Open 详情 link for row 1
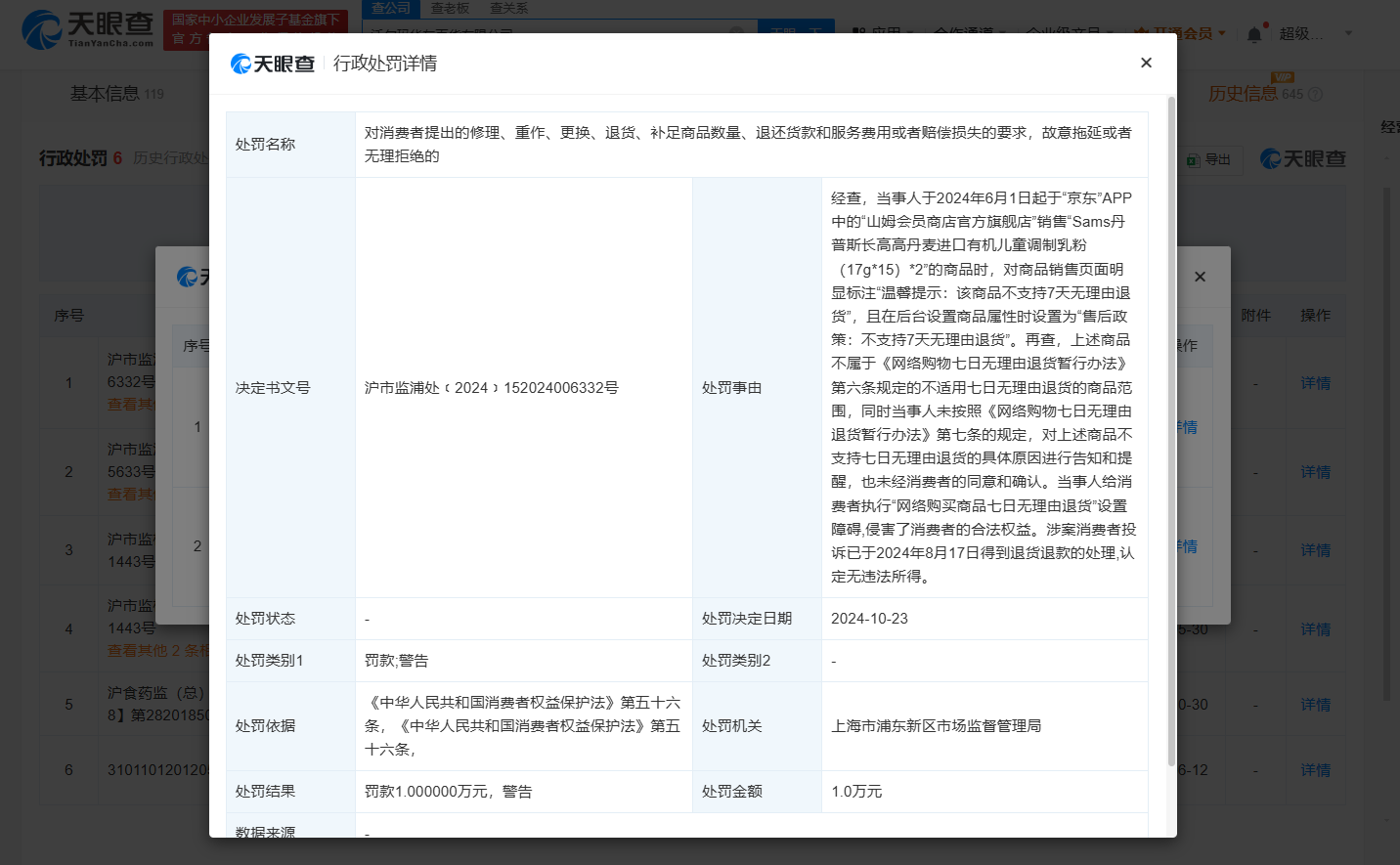1400x865 pixels. click(x=1315, y=383)
